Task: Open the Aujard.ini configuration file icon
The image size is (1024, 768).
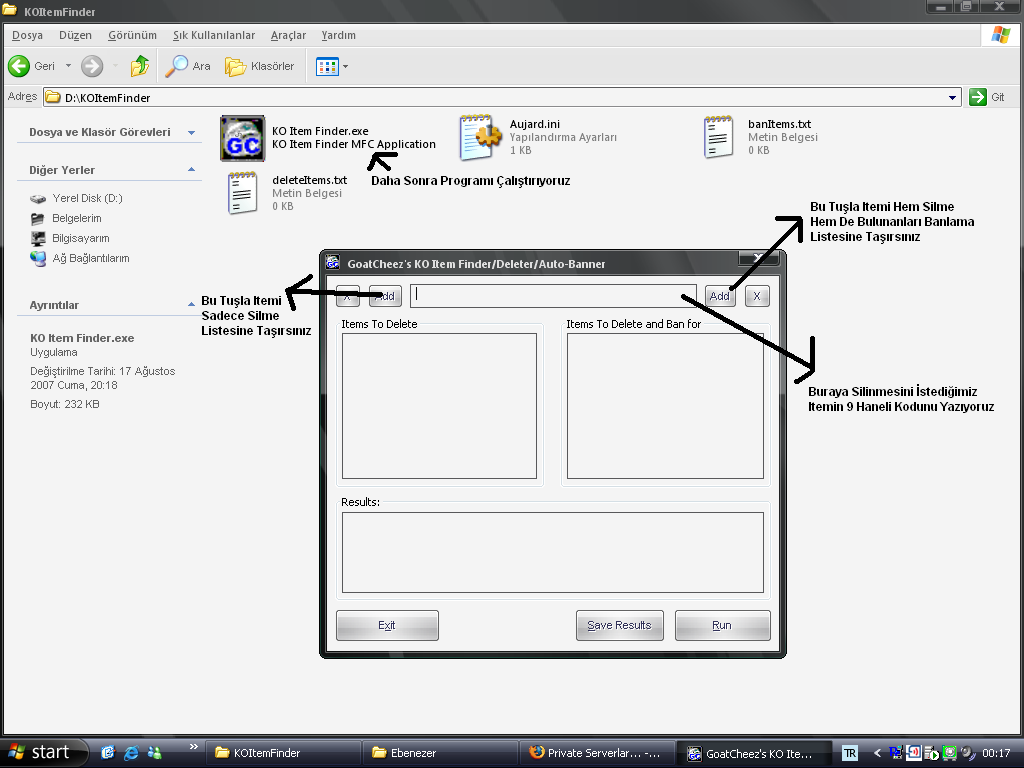Action: click(x=481, y=137)
